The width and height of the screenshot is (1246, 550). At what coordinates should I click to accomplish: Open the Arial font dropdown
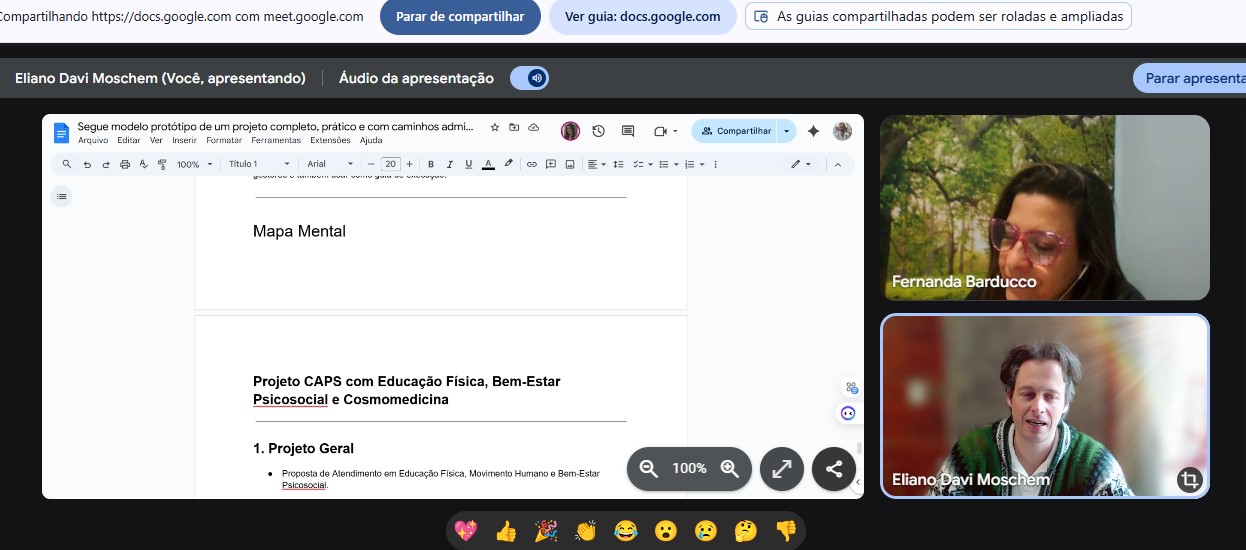330,164
